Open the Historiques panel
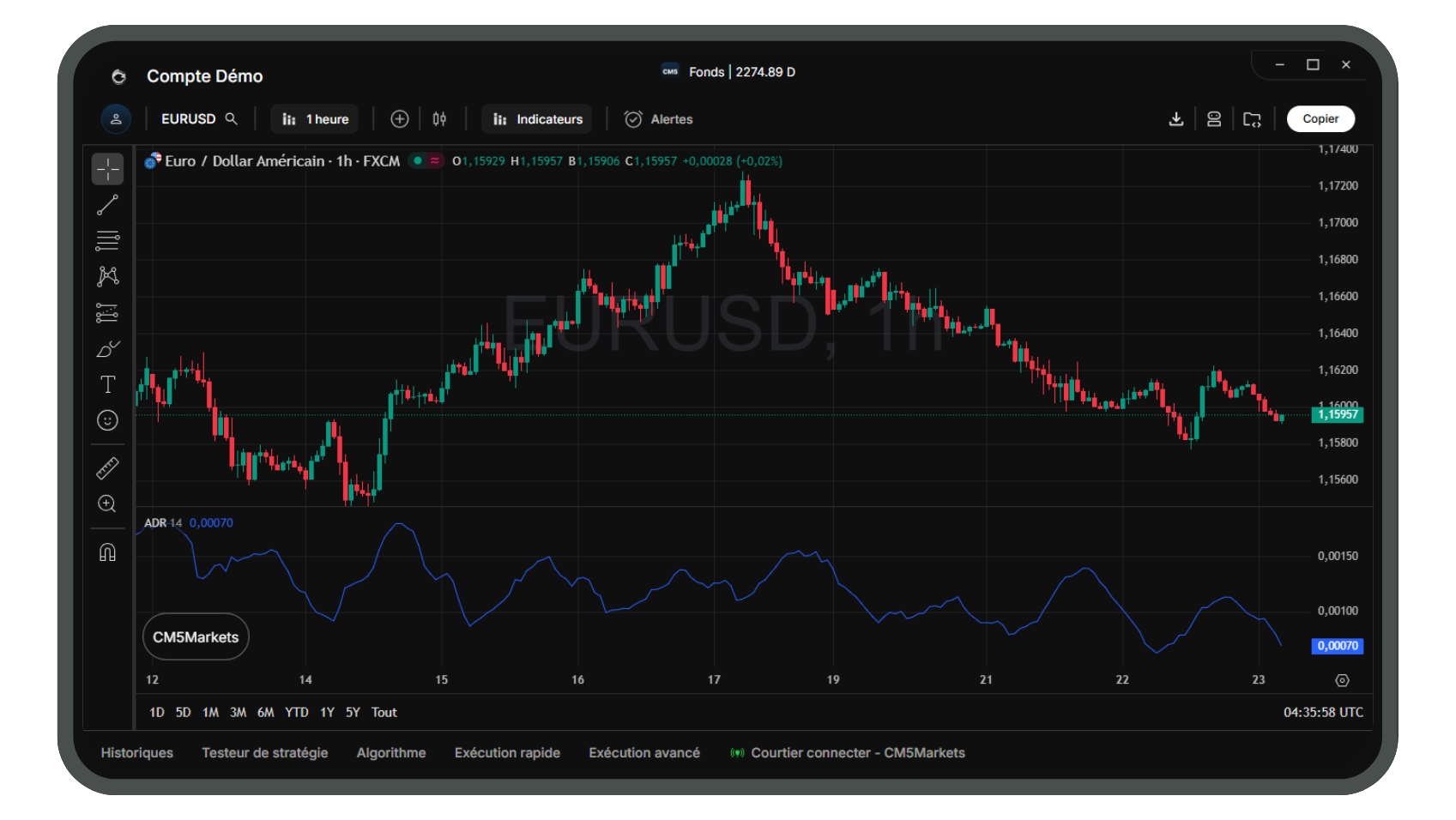This screenshot has width=1456, height=820. coord(136,752)
